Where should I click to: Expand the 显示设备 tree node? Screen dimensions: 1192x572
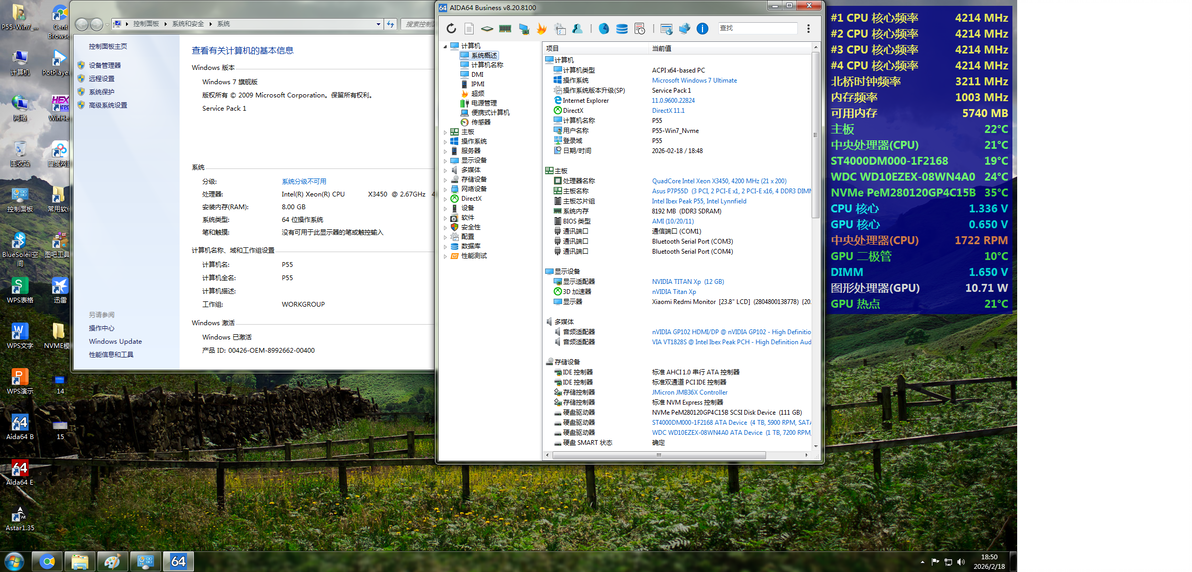[445, 160]
